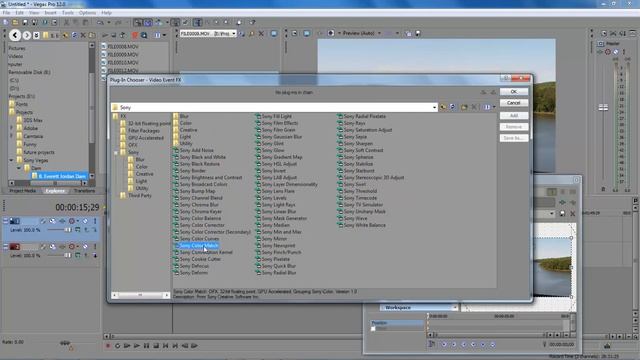Image resolution: width=640 pixels, height=360 pixels.
Task: Click the plug-in tree horizontal scrollbar
Action: coord(140,295)
